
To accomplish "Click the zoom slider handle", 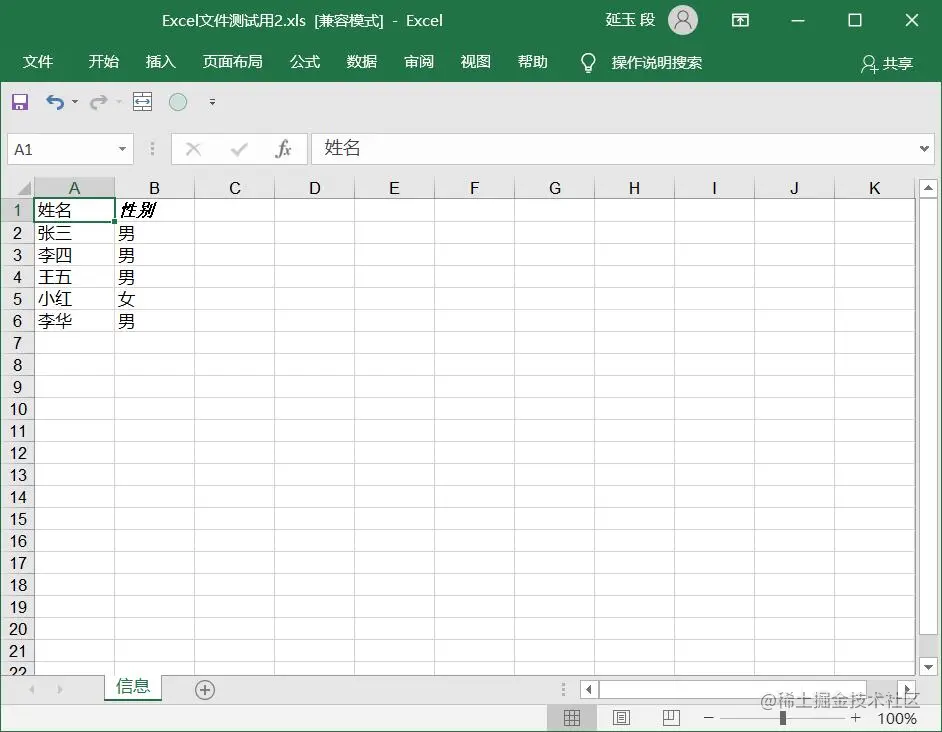I will point(783,718).
